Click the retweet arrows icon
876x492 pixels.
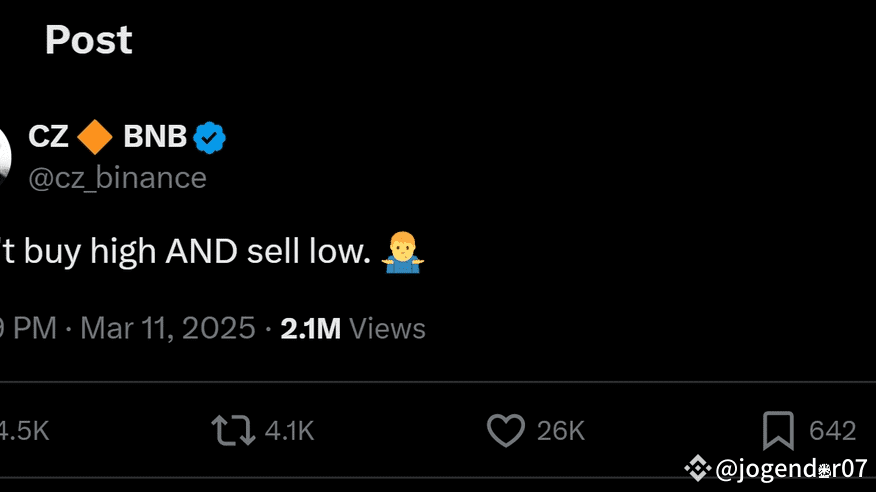pos(232,431)
